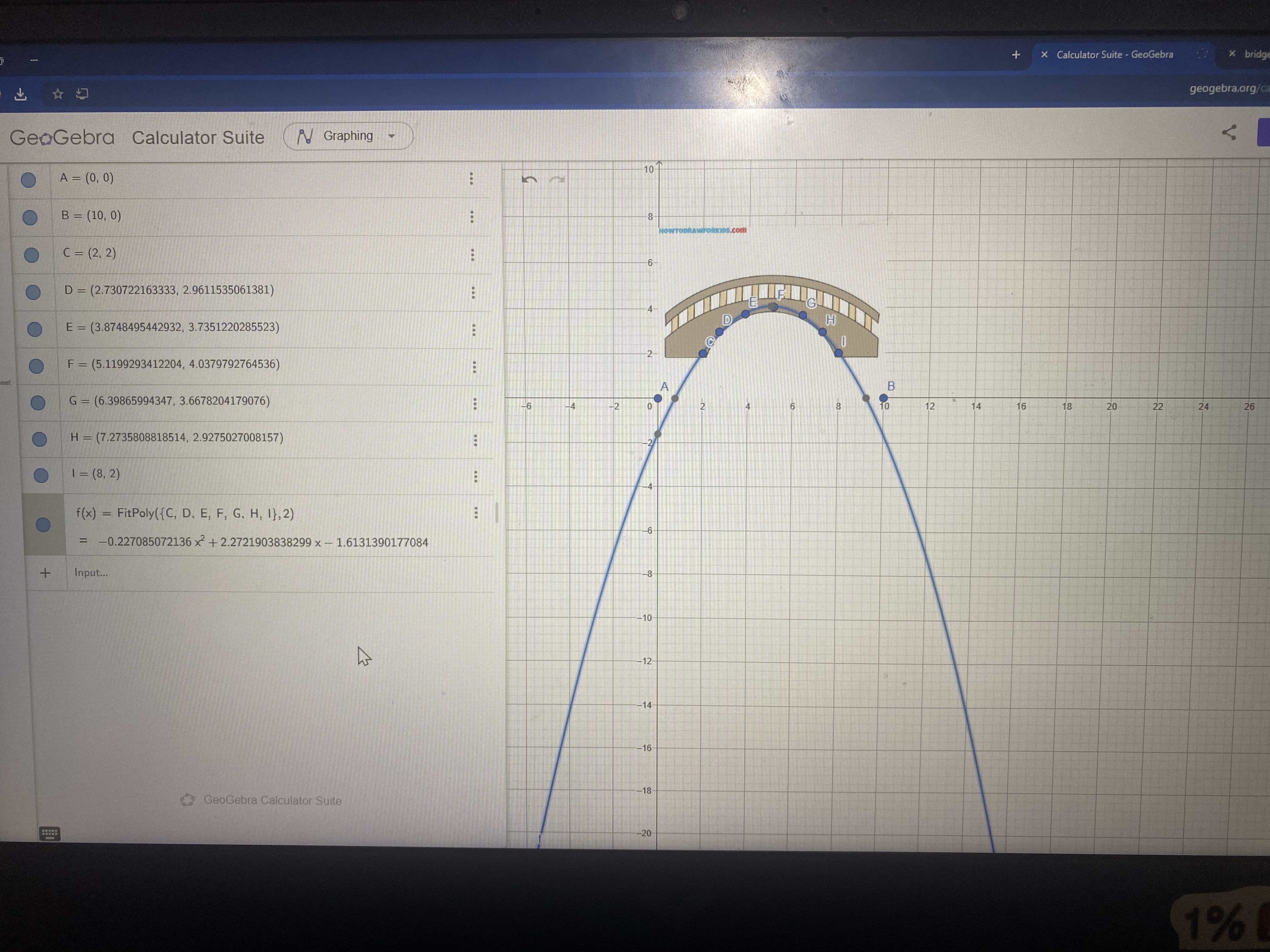Click the plus icon beside Input
Image resolution: width=1270 pixels, height=952 pixels.
point(45,573)
